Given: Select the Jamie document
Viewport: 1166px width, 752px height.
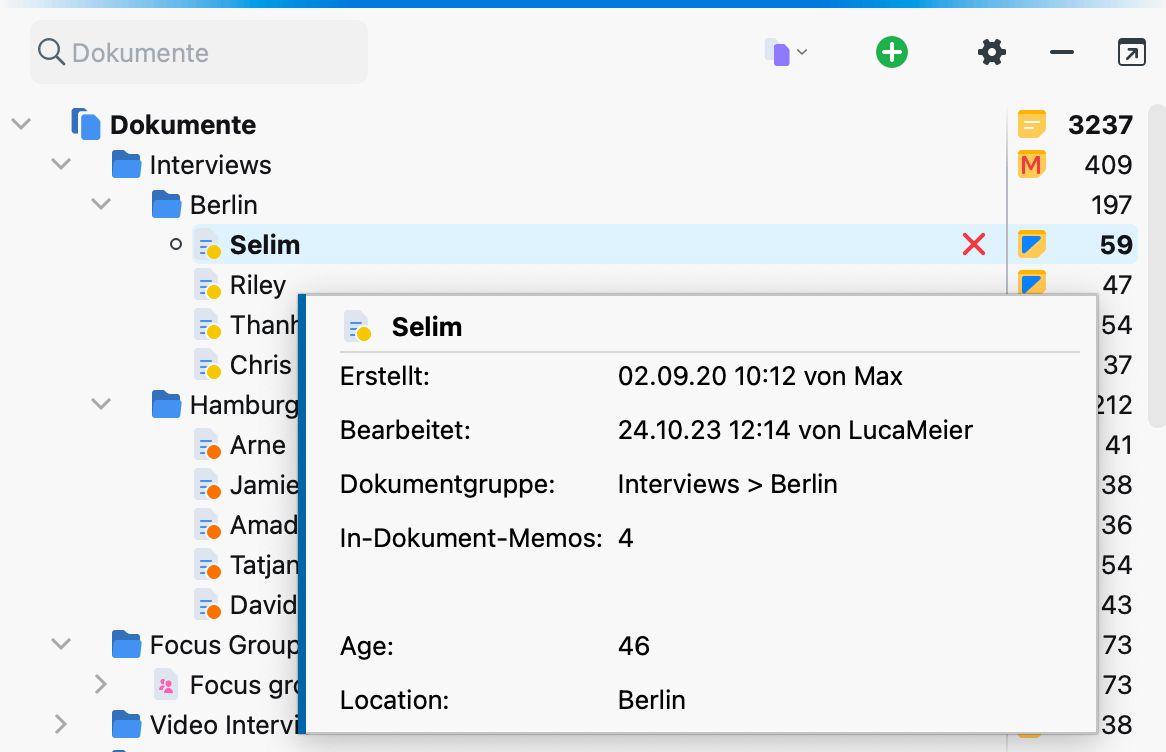Looking at the screenshot, I should [x=264, y=485].
